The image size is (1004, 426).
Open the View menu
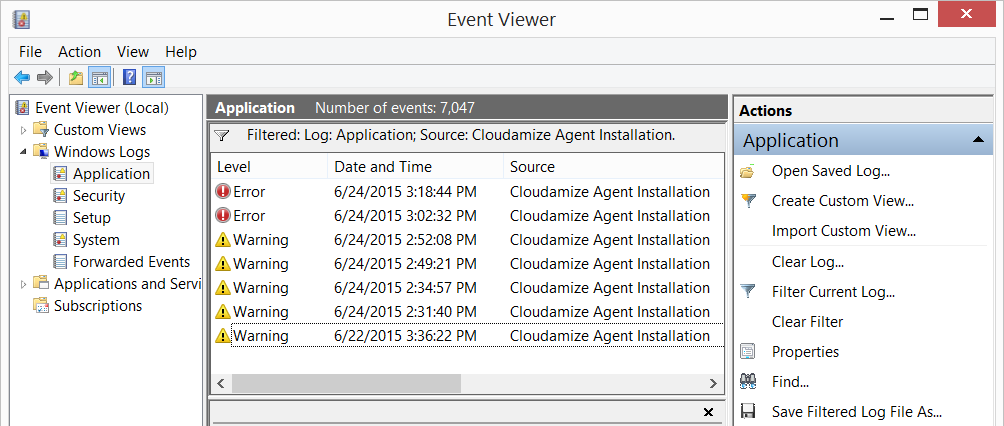(132, 52)
